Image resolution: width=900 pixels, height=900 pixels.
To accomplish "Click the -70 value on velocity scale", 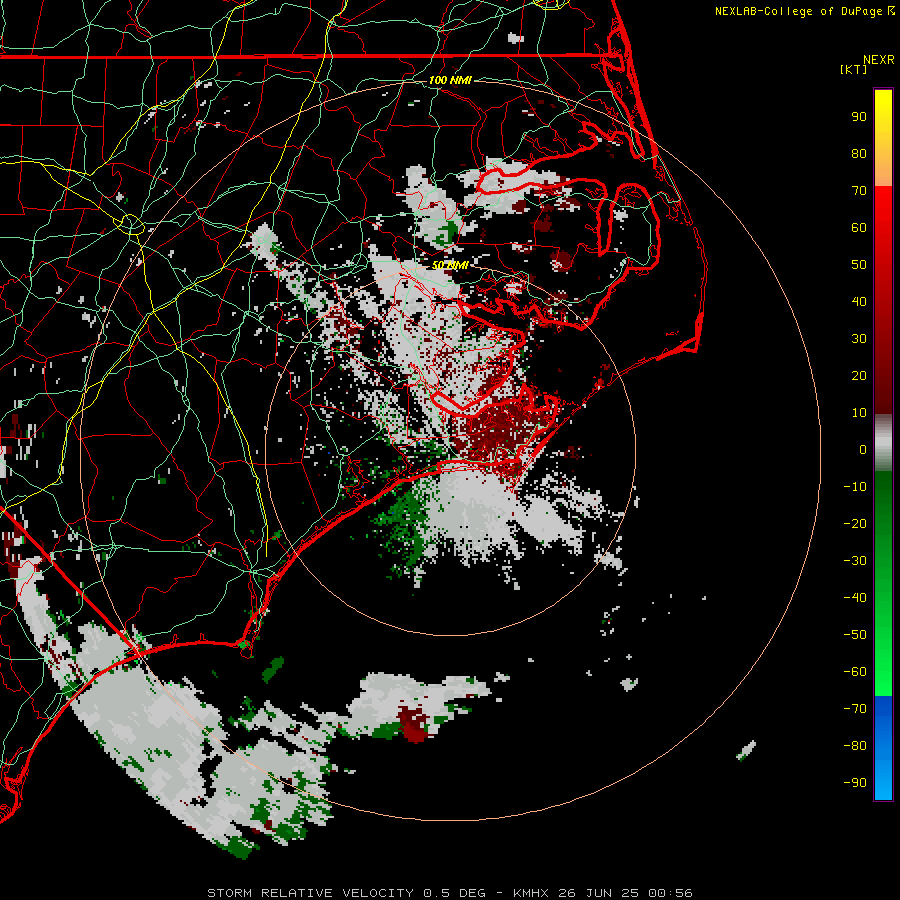I will tap(855, 709).
